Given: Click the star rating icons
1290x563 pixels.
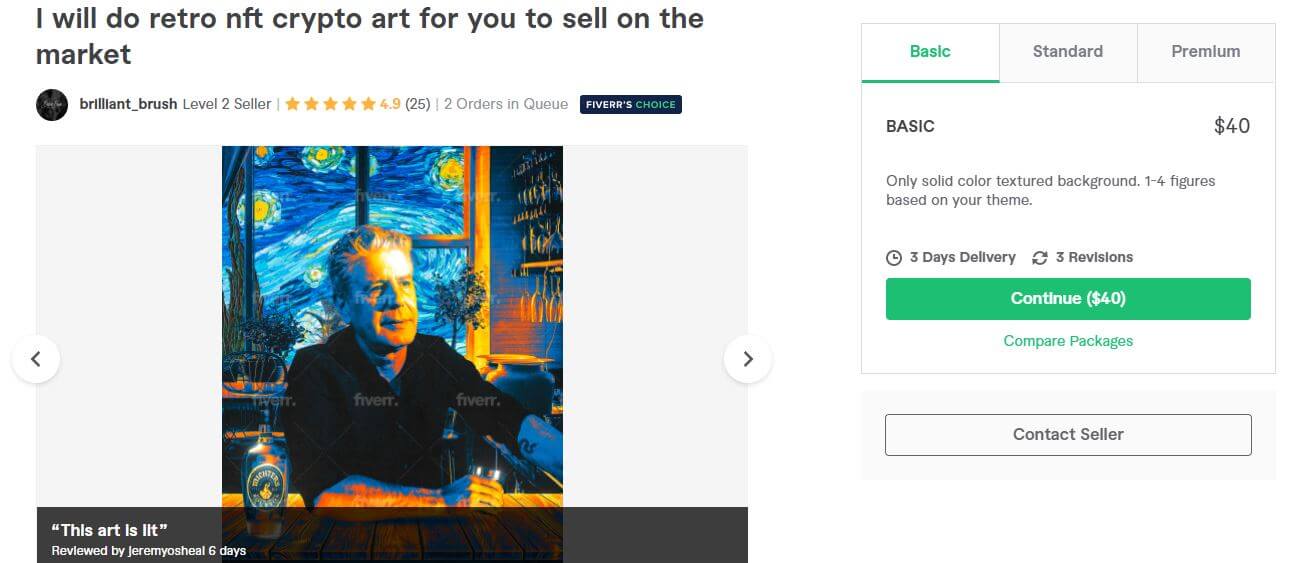Looking at the screenshot, I should point(330,104).
